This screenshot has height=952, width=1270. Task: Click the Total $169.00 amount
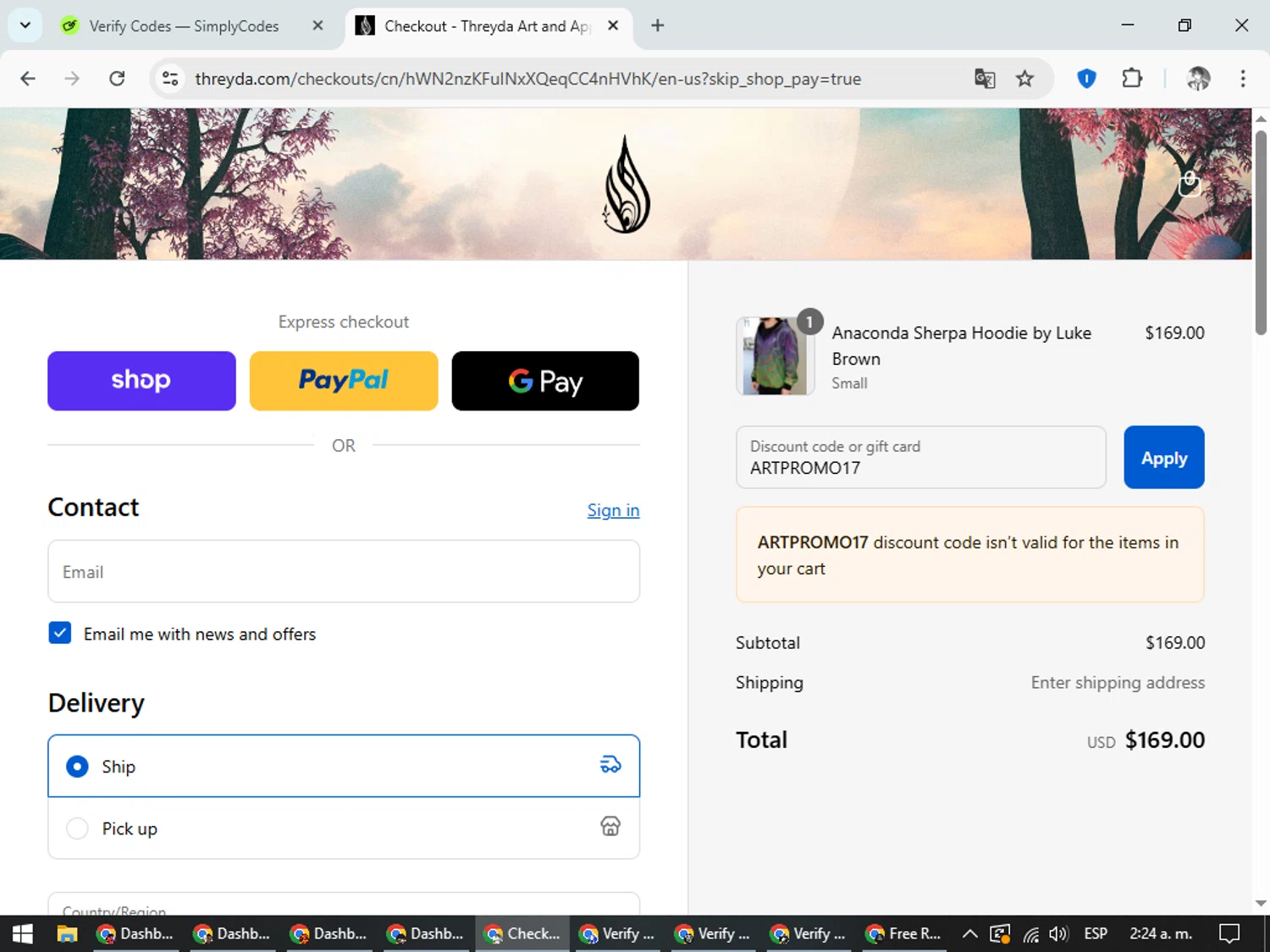(1164, 740)
